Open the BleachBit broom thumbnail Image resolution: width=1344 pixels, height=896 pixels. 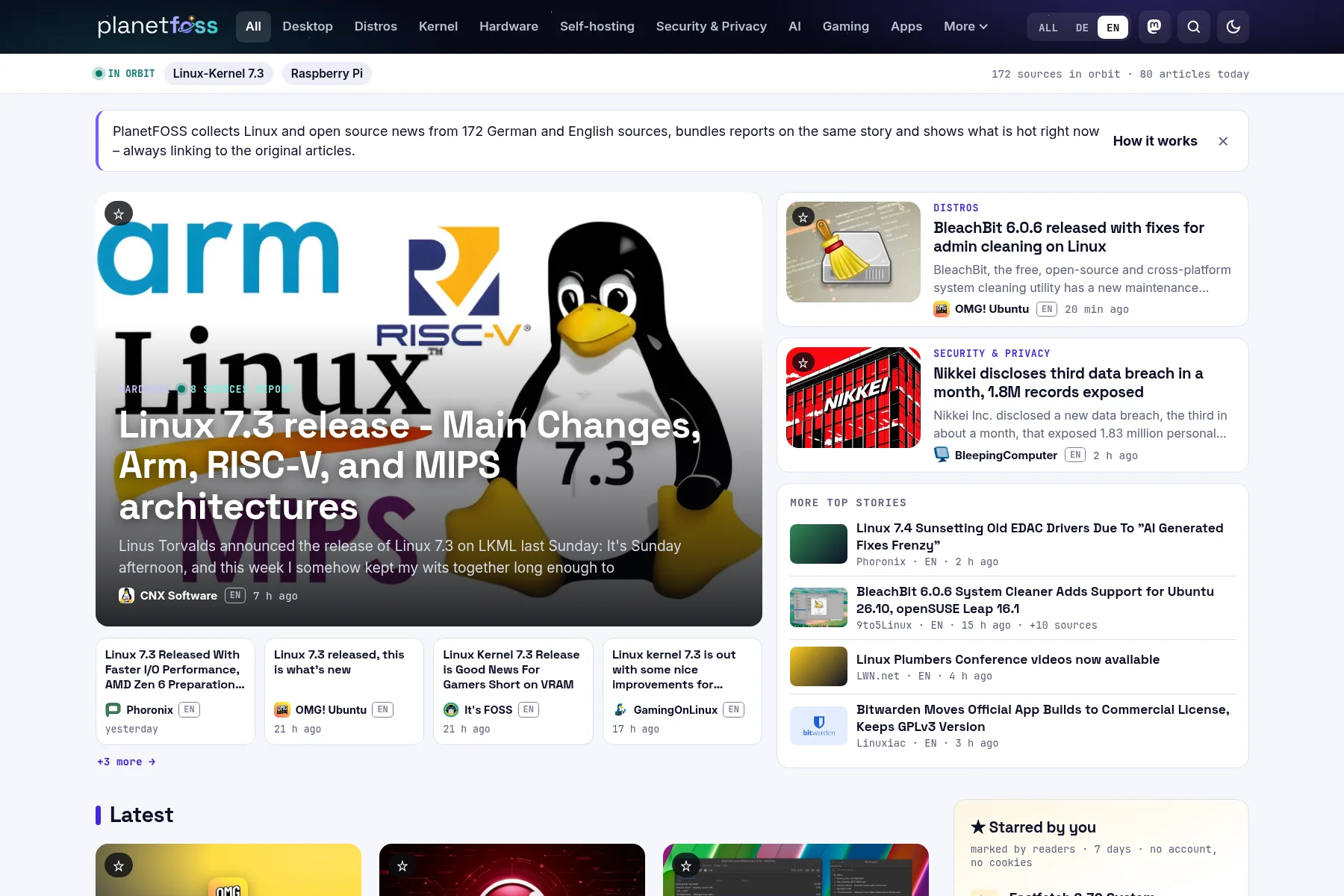coord(853,252)
